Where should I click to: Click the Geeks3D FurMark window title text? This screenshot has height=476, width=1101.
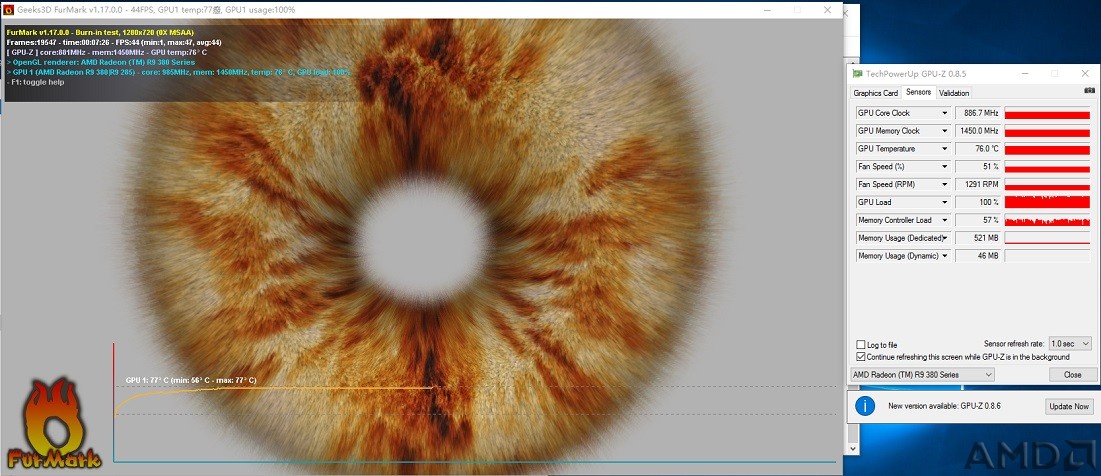coord(156,10)
